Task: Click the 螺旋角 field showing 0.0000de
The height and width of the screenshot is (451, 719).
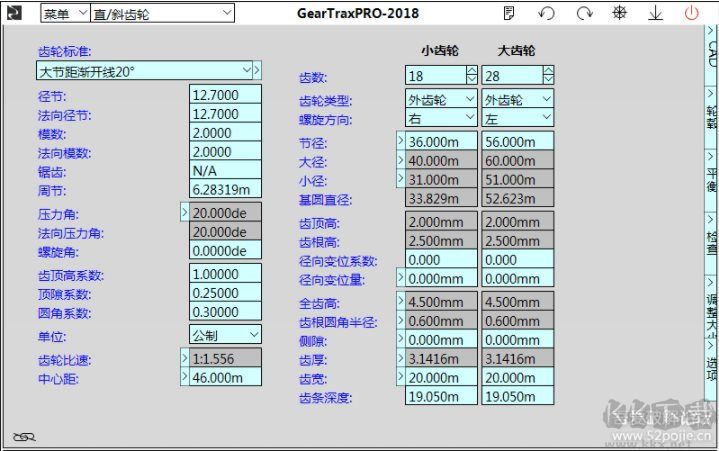Action: pyautogui.click(x=225, y=250)
